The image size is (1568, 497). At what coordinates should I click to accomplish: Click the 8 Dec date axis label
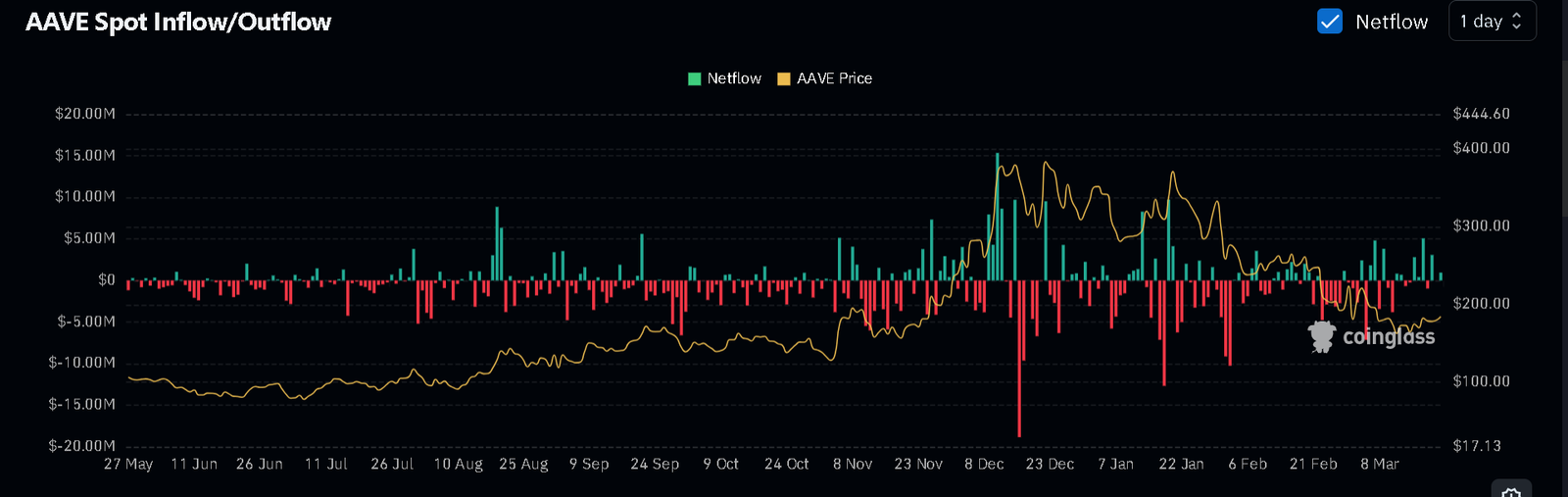click(x=984, y=464)
